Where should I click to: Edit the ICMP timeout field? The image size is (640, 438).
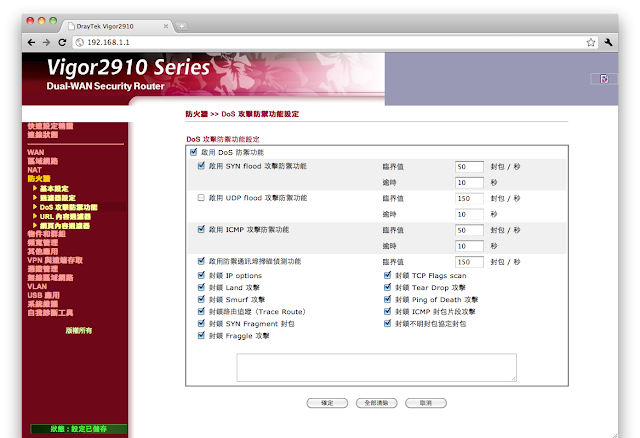(469, 246)
